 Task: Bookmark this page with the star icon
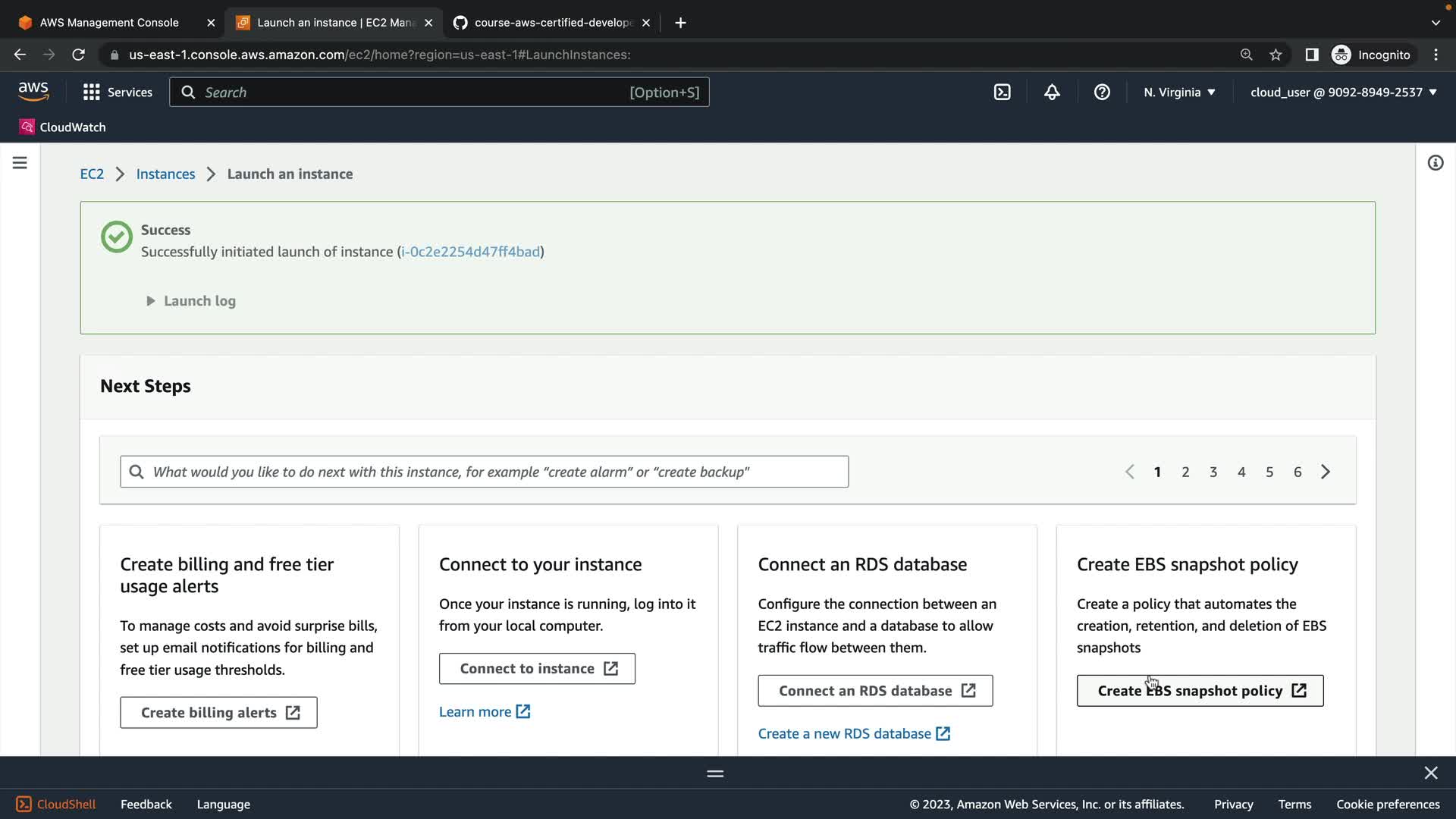click(x=1276, y=55)
